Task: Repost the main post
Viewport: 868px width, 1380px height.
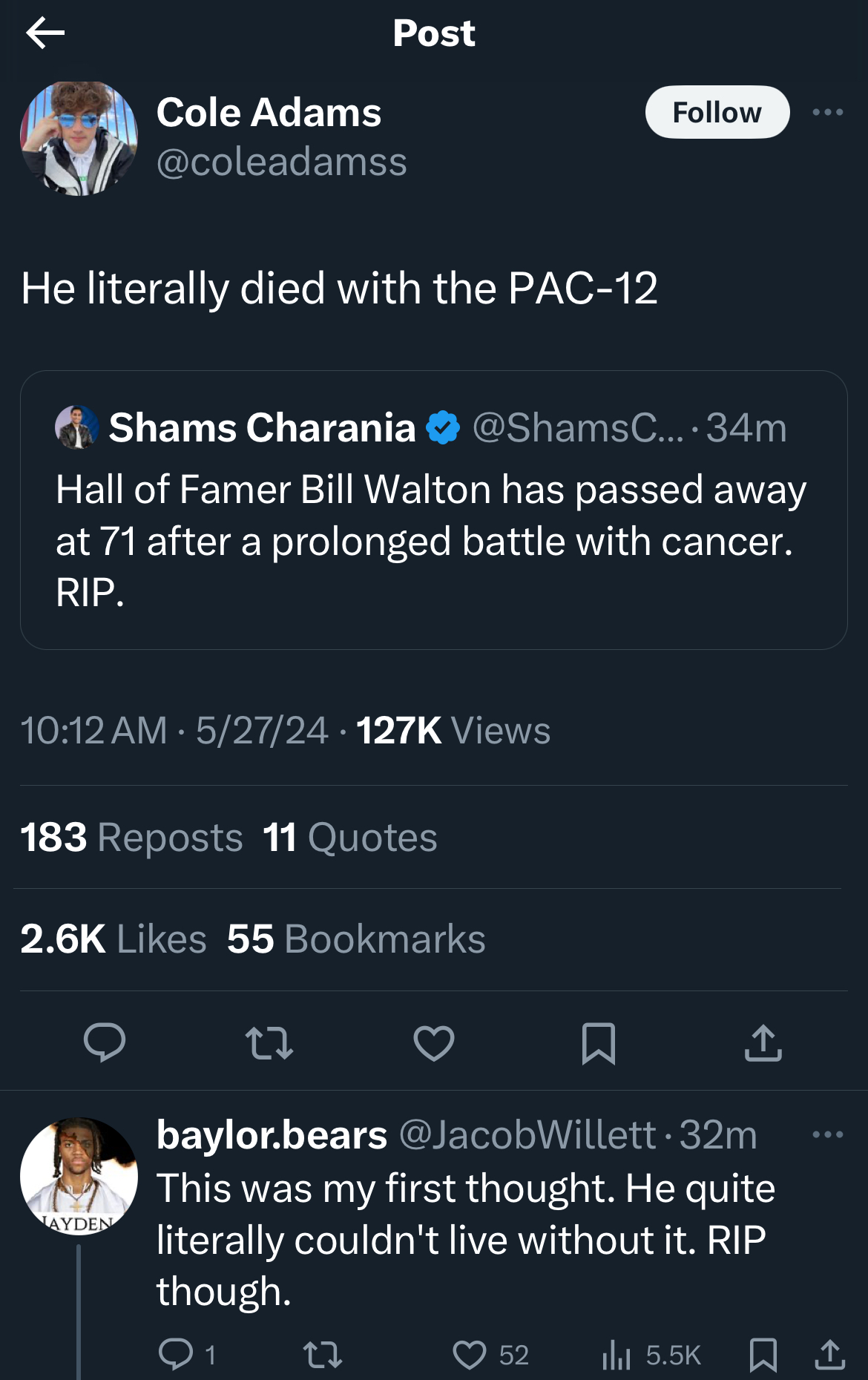Action: 269,1042
